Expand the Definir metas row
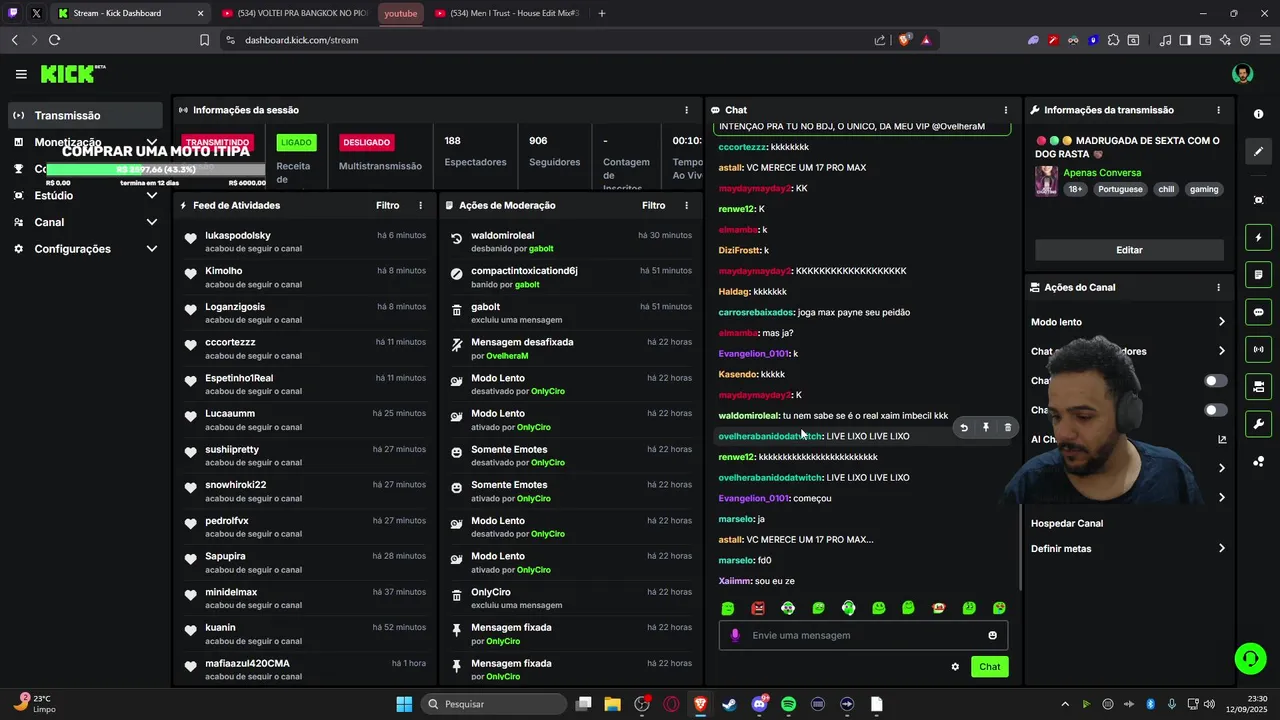The width and height of the screenshot is (1280, 720). (x=1129, y=548)
